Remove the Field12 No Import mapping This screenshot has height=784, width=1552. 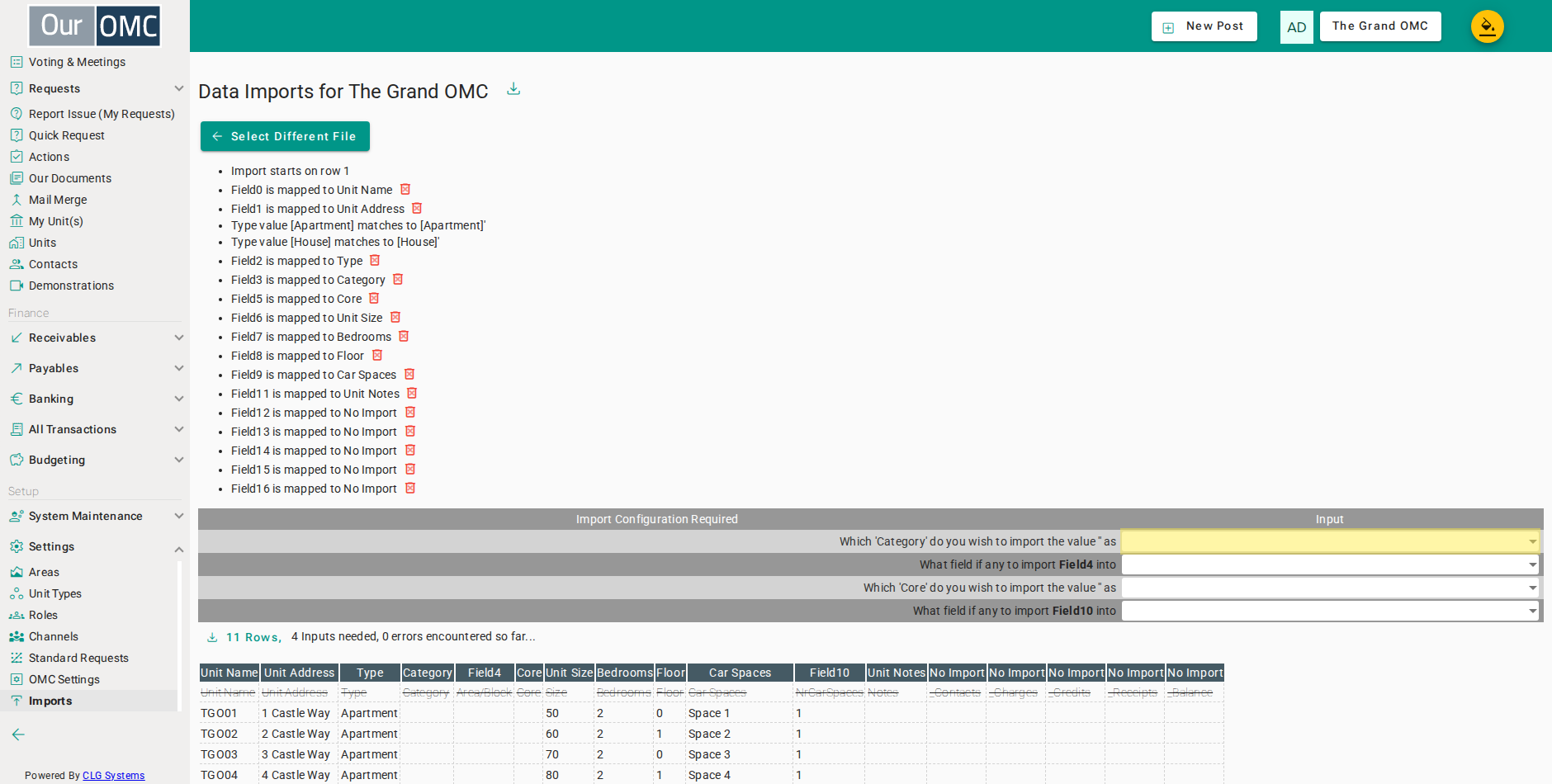point(410,413)
